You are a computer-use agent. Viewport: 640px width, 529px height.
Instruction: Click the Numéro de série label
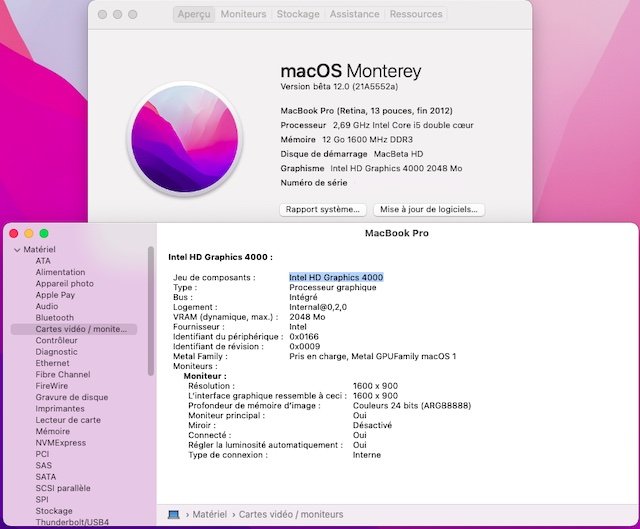tap(314, 183)
